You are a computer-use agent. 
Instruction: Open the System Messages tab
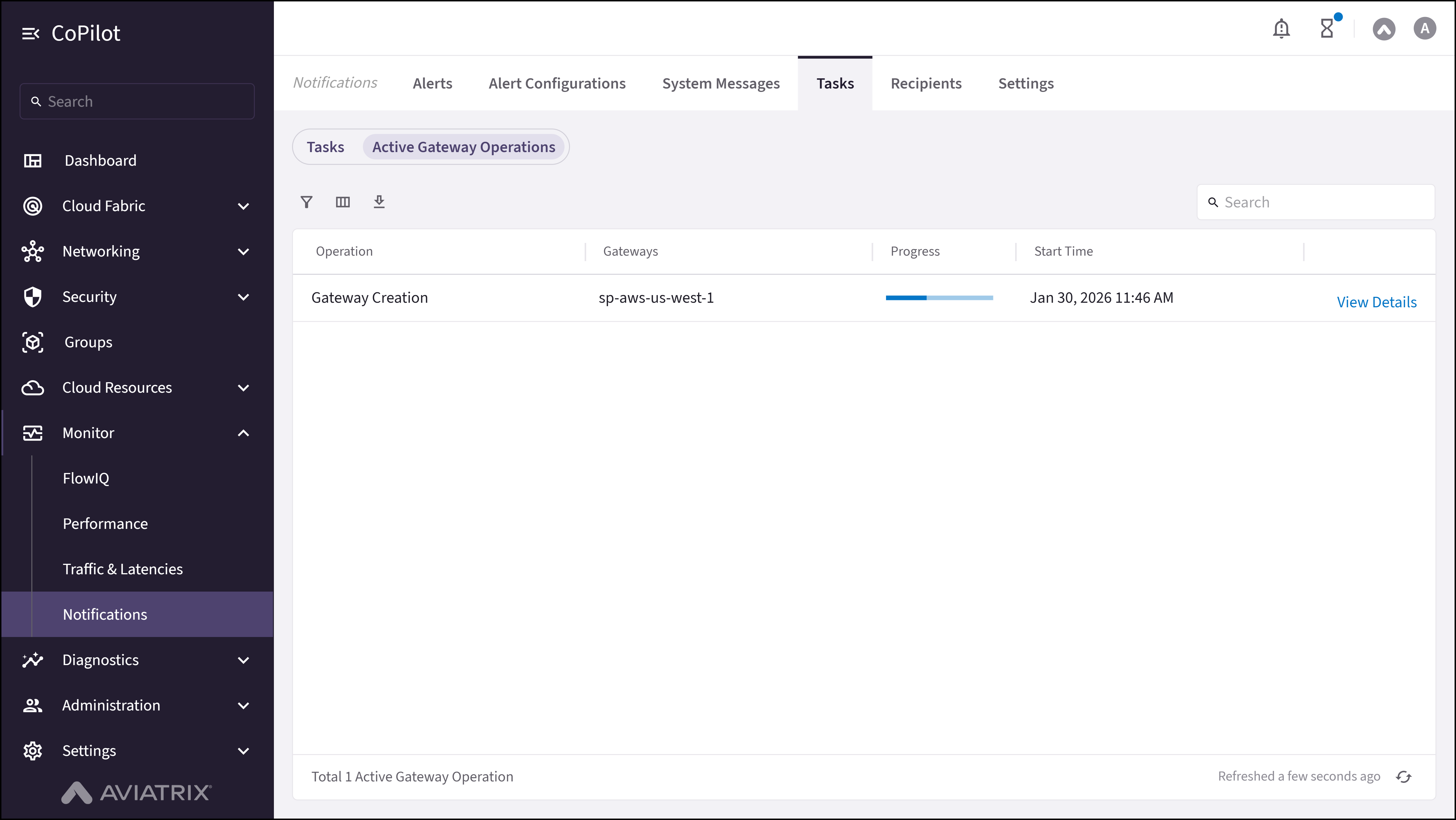(x=720, y=83)
